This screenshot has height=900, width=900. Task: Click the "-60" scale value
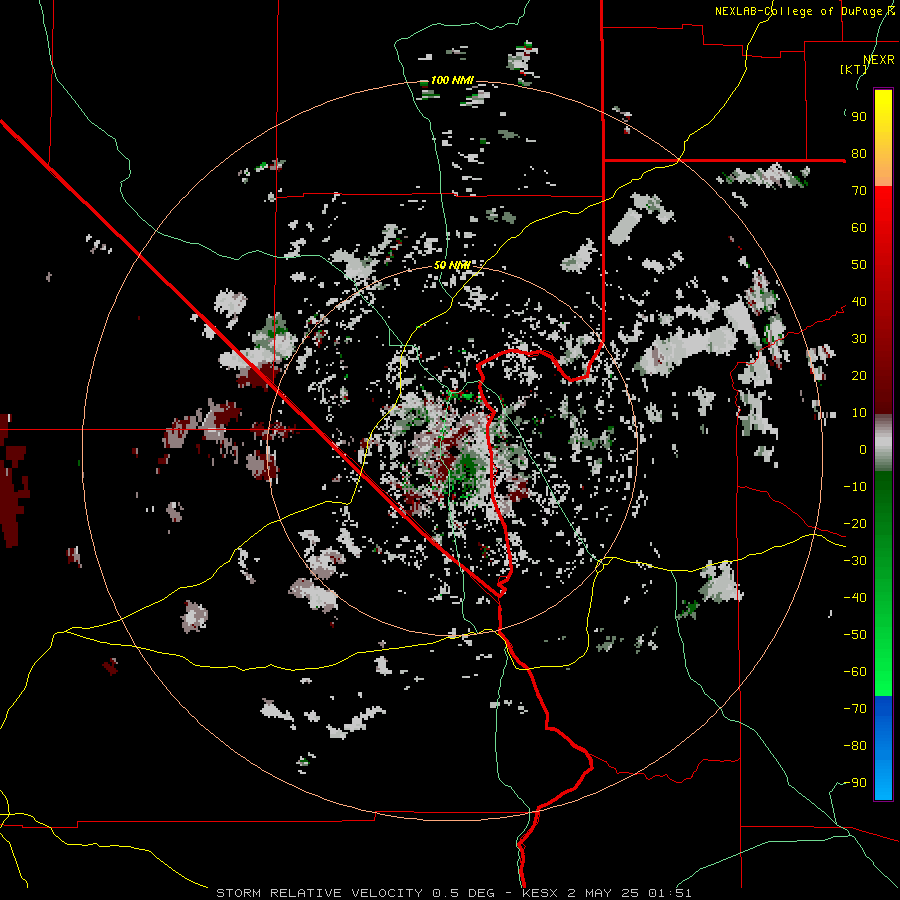855,672
